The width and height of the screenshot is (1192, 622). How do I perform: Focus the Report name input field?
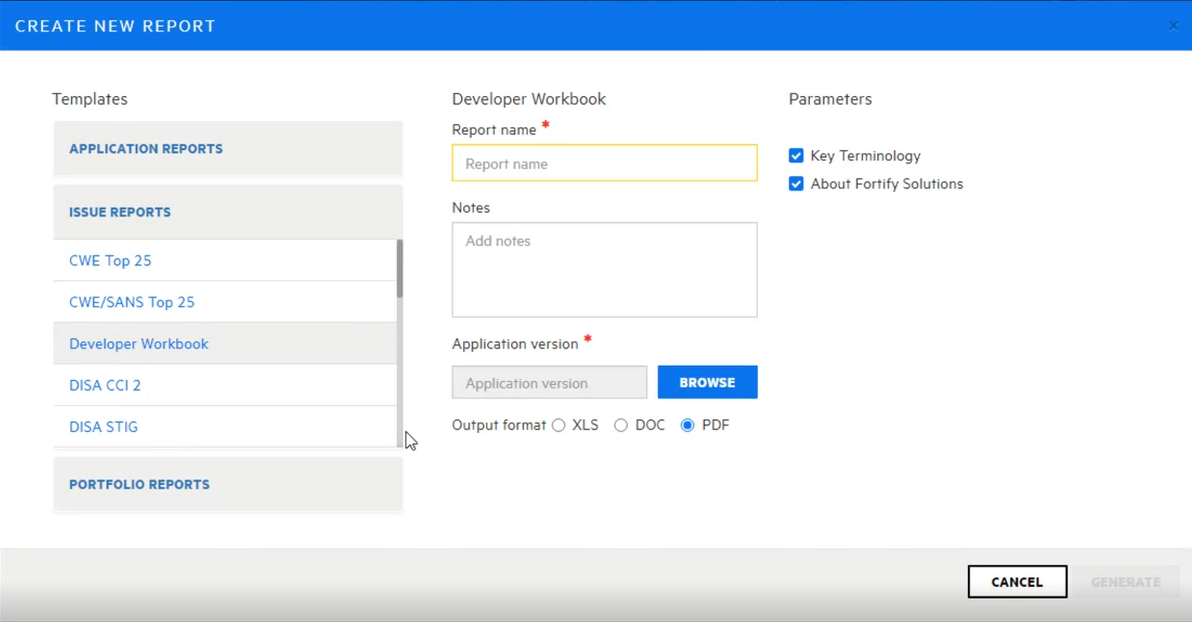point(604,164)
